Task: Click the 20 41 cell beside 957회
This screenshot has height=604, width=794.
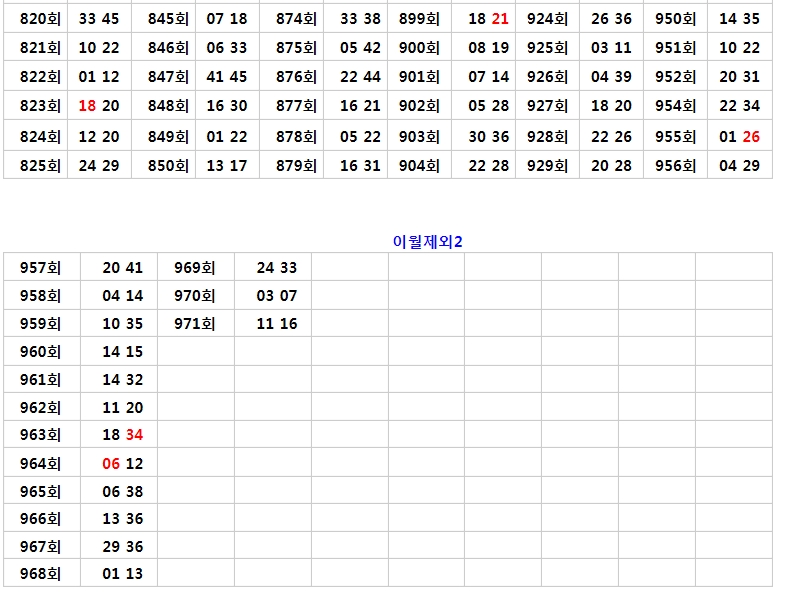Action: [x=122, y=267]
